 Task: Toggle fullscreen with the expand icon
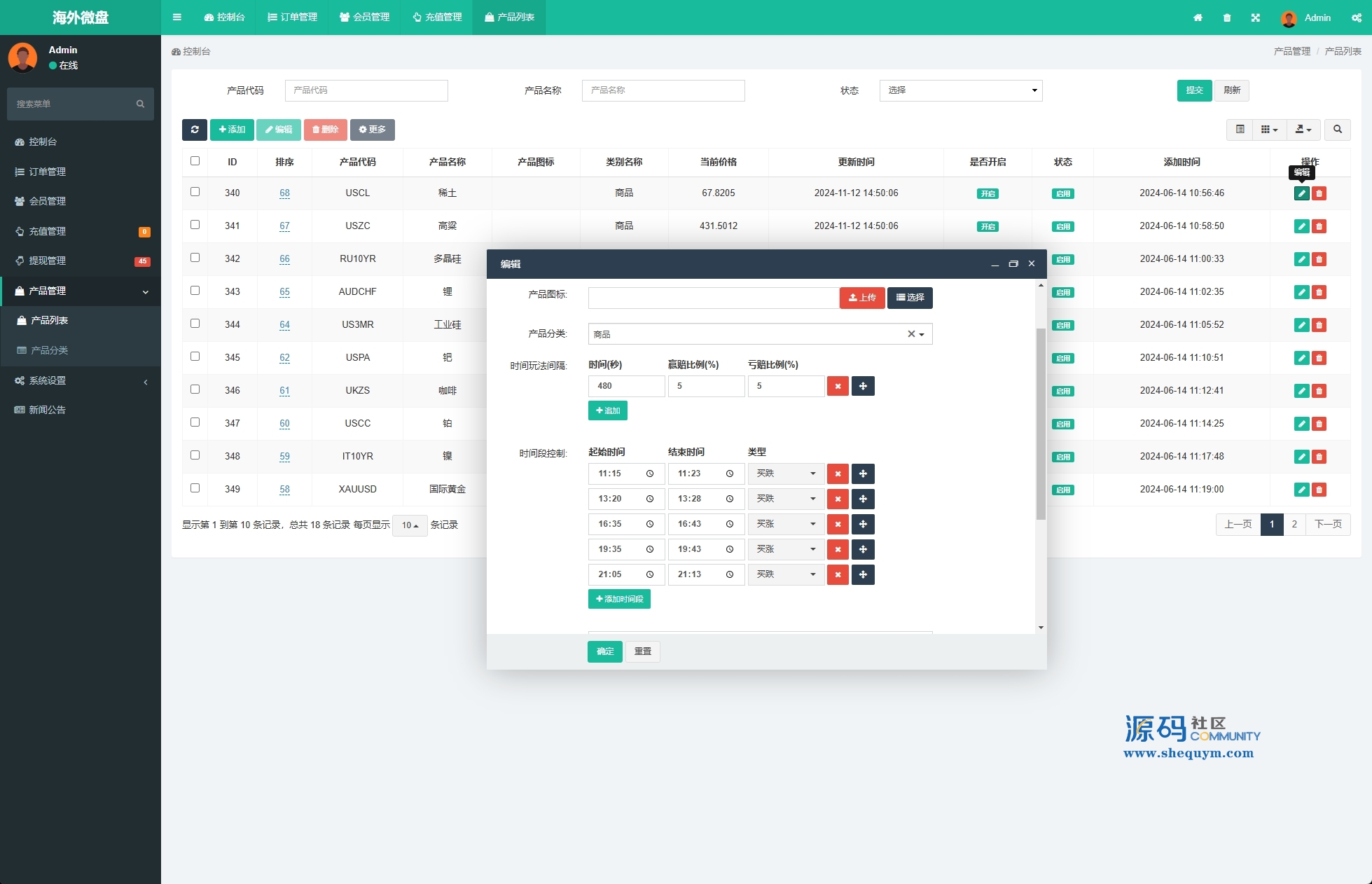tap(1256, 18)
